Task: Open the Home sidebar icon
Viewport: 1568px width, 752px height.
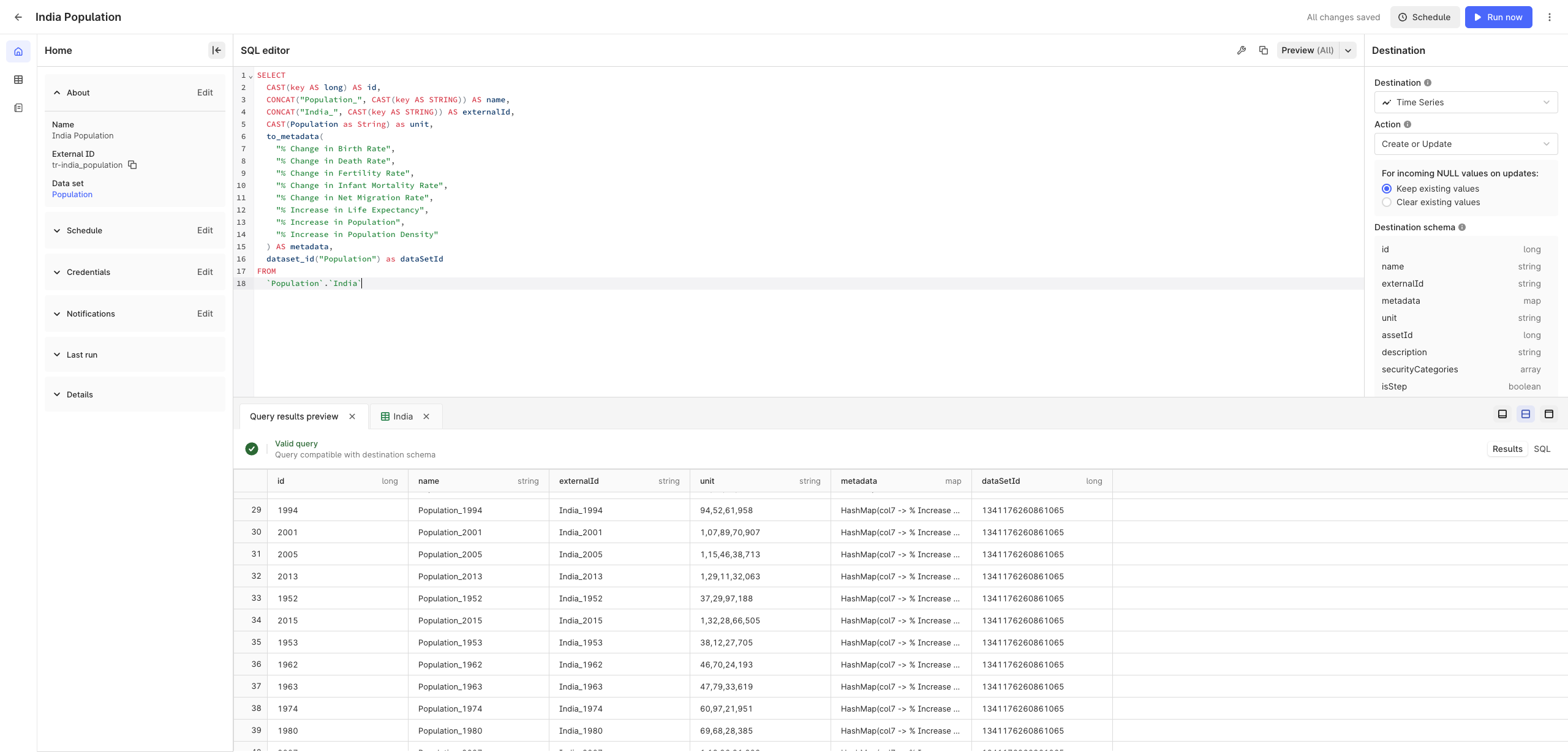Action: coord(18,51)
